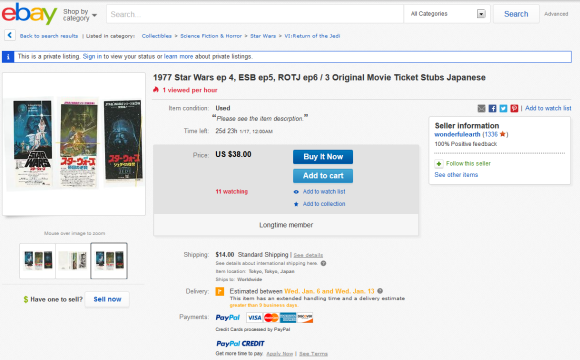Share listing via email icon

click(481, 108)
